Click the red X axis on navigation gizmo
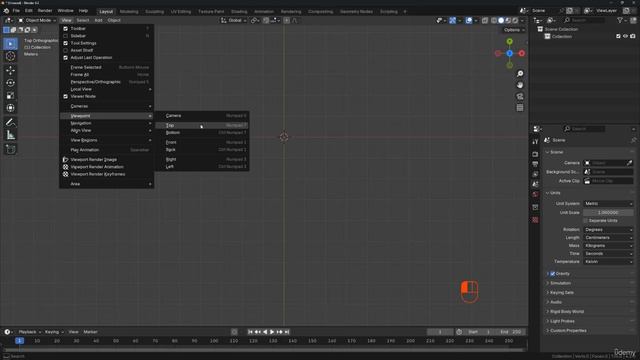Viewport: 640px width, 360px height. pos(522,53)
